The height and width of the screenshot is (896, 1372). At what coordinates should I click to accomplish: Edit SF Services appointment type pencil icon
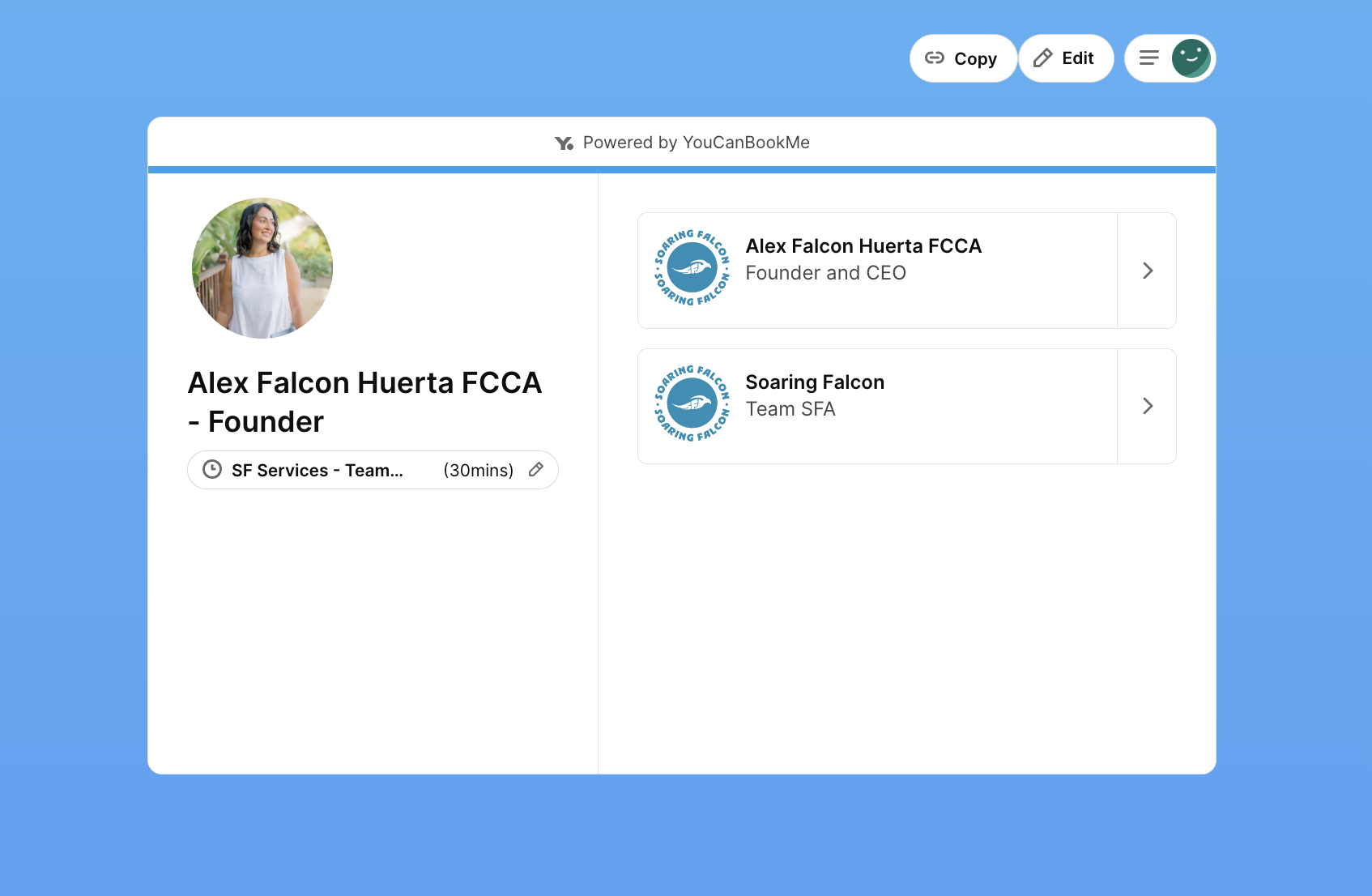536,470
